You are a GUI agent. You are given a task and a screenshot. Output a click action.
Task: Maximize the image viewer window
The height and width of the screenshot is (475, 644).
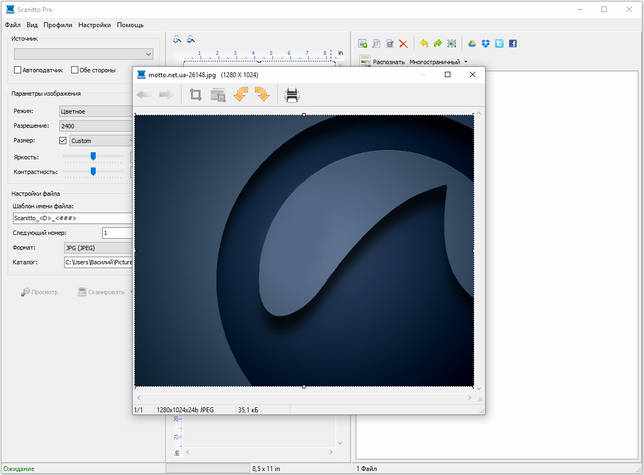[x=447, y=74]
